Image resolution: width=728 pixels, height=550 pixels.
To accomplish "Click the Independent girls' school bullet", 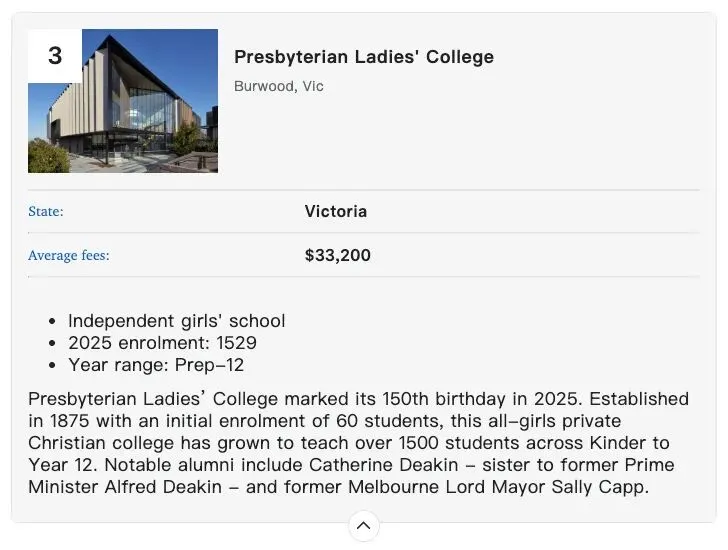I will pyautogui.click(x=176, y=321).
